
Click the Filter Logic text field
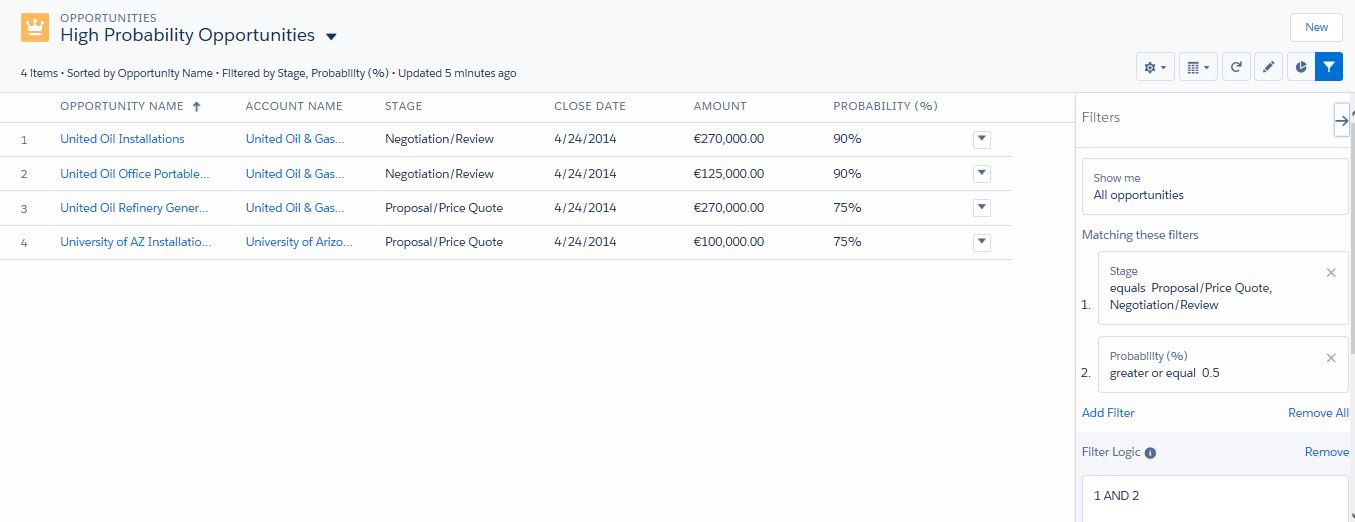click(x=1215, y=496)
